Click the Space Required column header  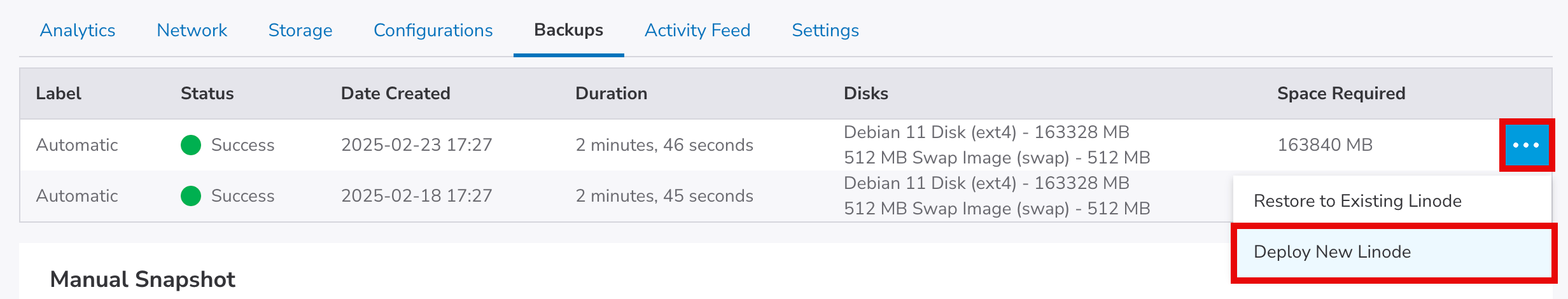coord(1341,94)
